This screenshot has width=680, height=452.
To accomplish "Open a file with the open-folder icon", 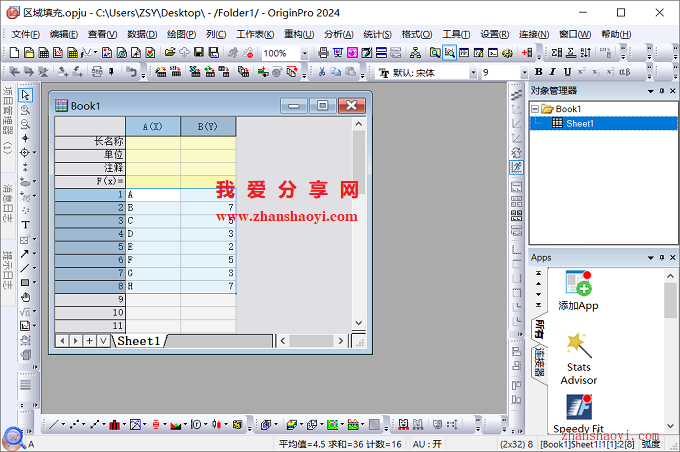I will click(170, 52).
